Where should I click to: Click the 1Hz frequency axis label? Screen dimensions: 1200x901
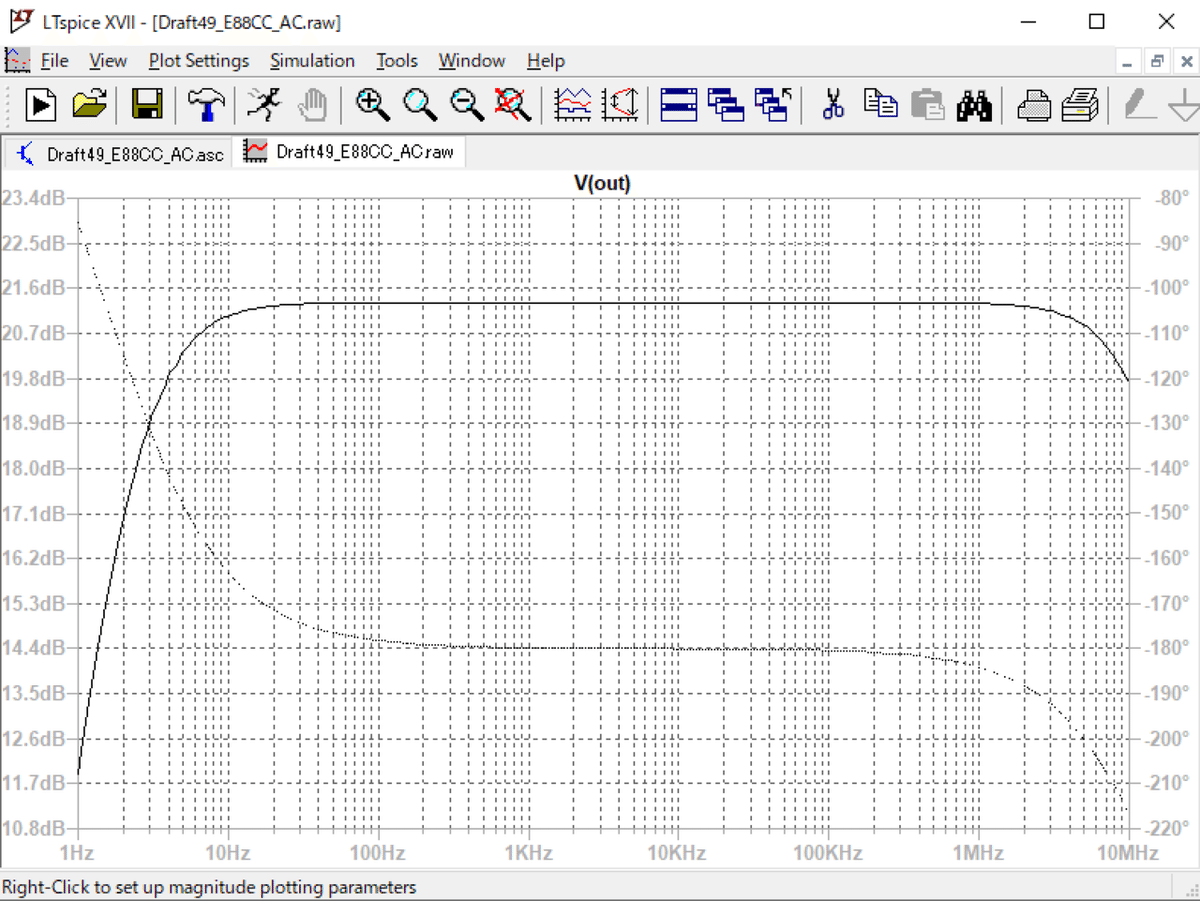click(77, 853)
